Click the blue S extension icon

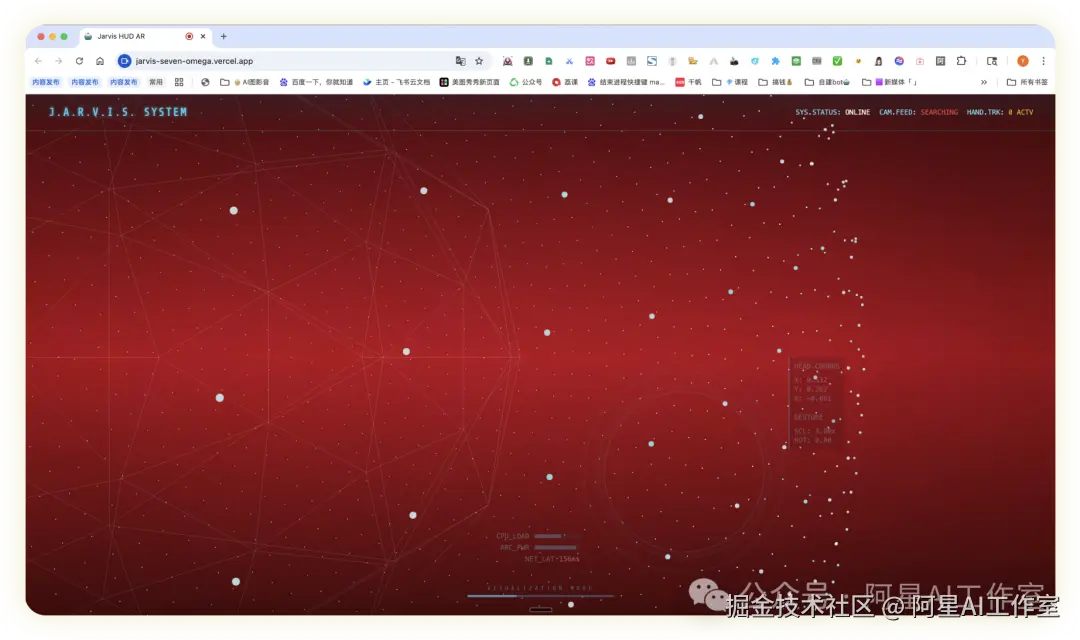[652, 61]
